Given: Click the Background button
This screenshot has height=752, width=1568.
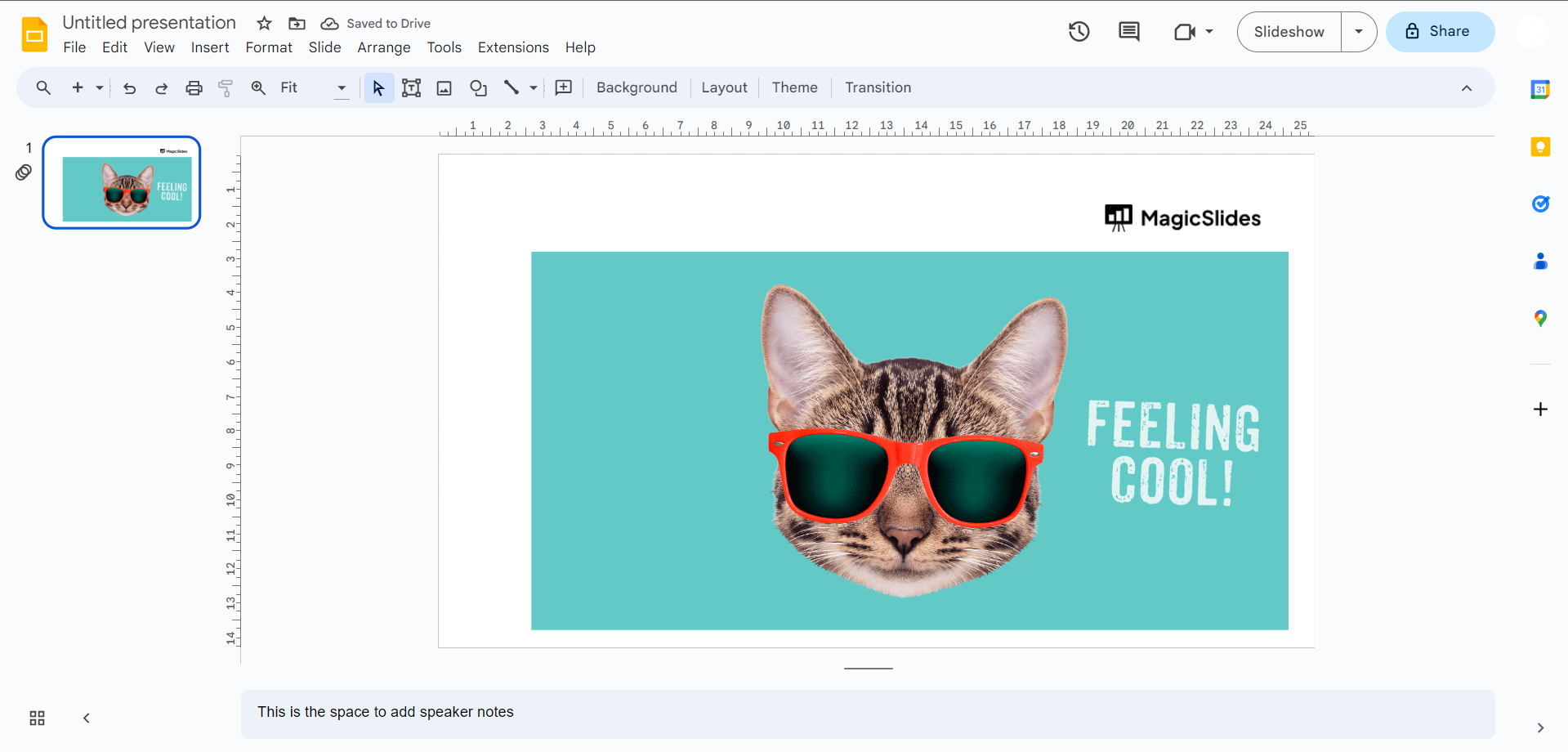Looking at the screenshot, I should tap(637, 88).
